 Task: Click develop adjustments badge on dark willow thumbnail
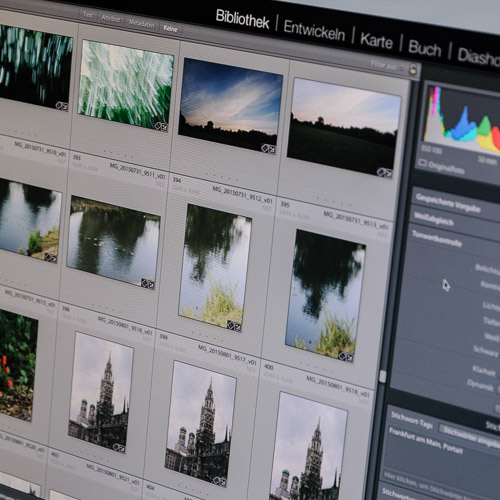[65, 107]
